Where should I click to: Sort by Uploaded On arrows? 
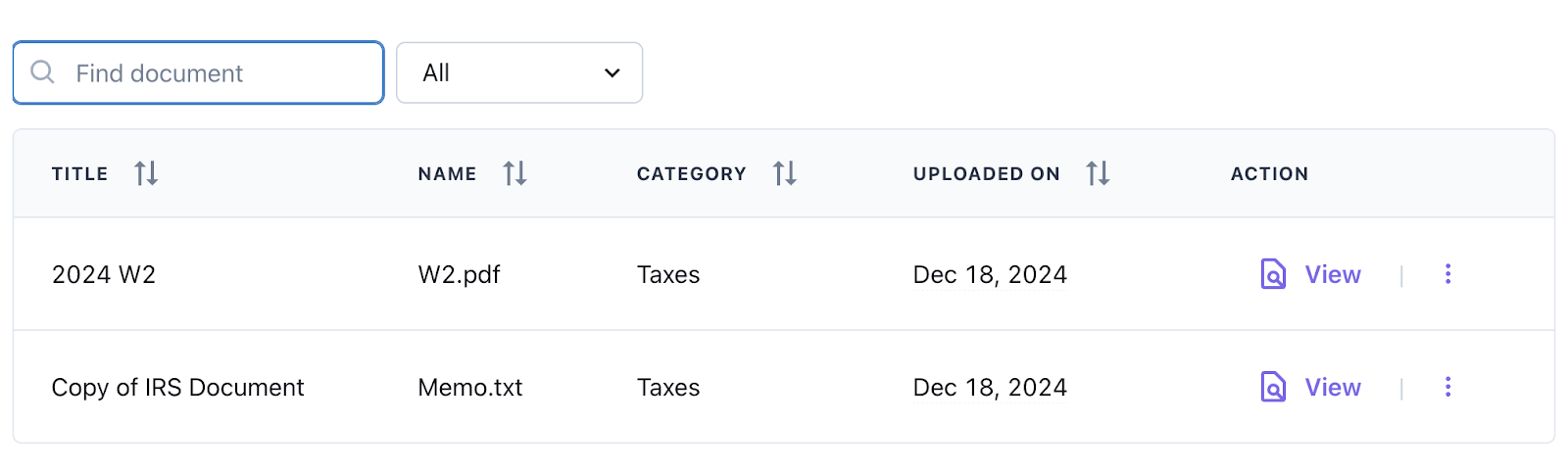tap(1098, 173)
